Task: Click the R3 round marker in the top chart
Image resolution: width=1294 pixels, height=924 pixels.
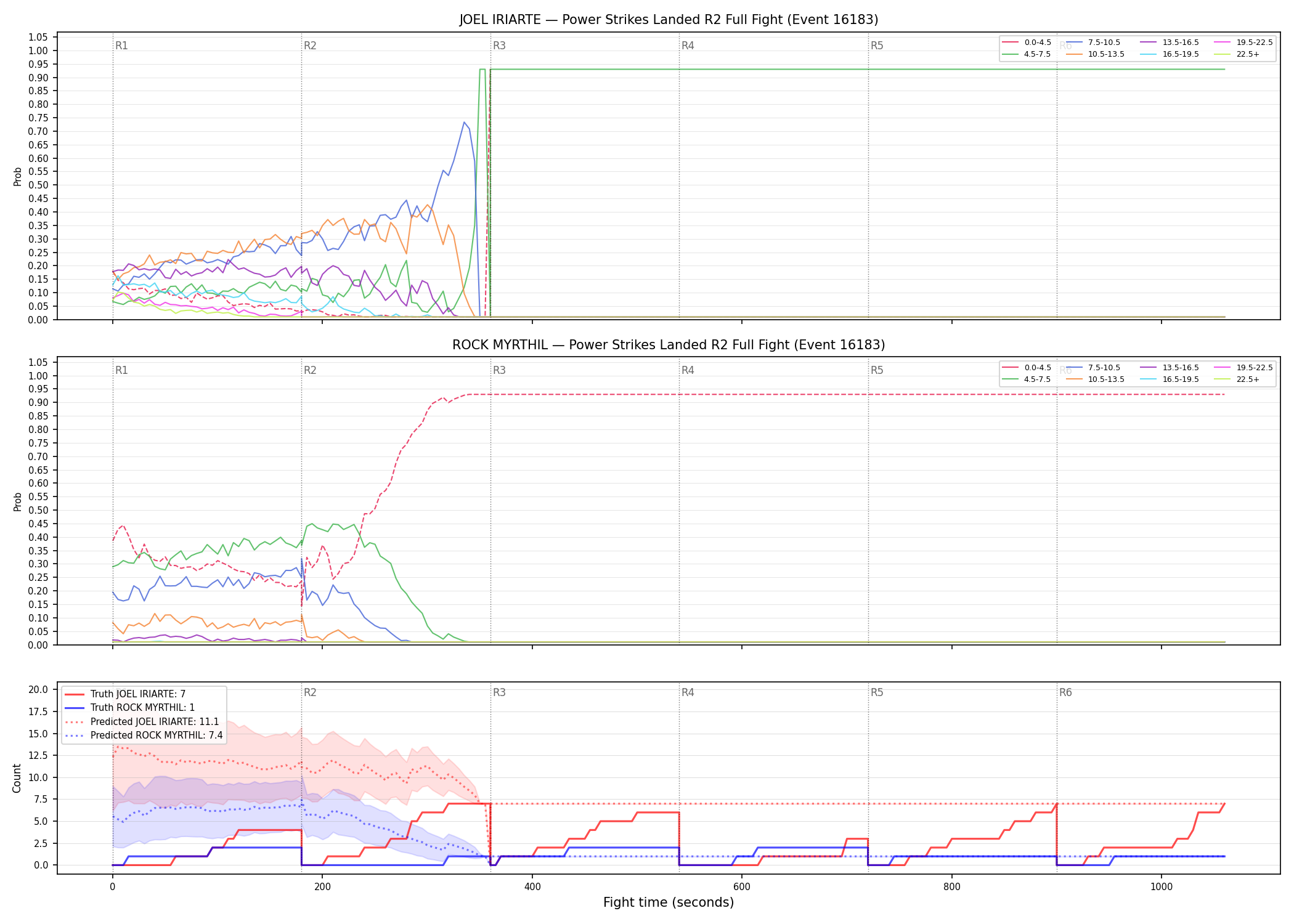Action: 499,46
